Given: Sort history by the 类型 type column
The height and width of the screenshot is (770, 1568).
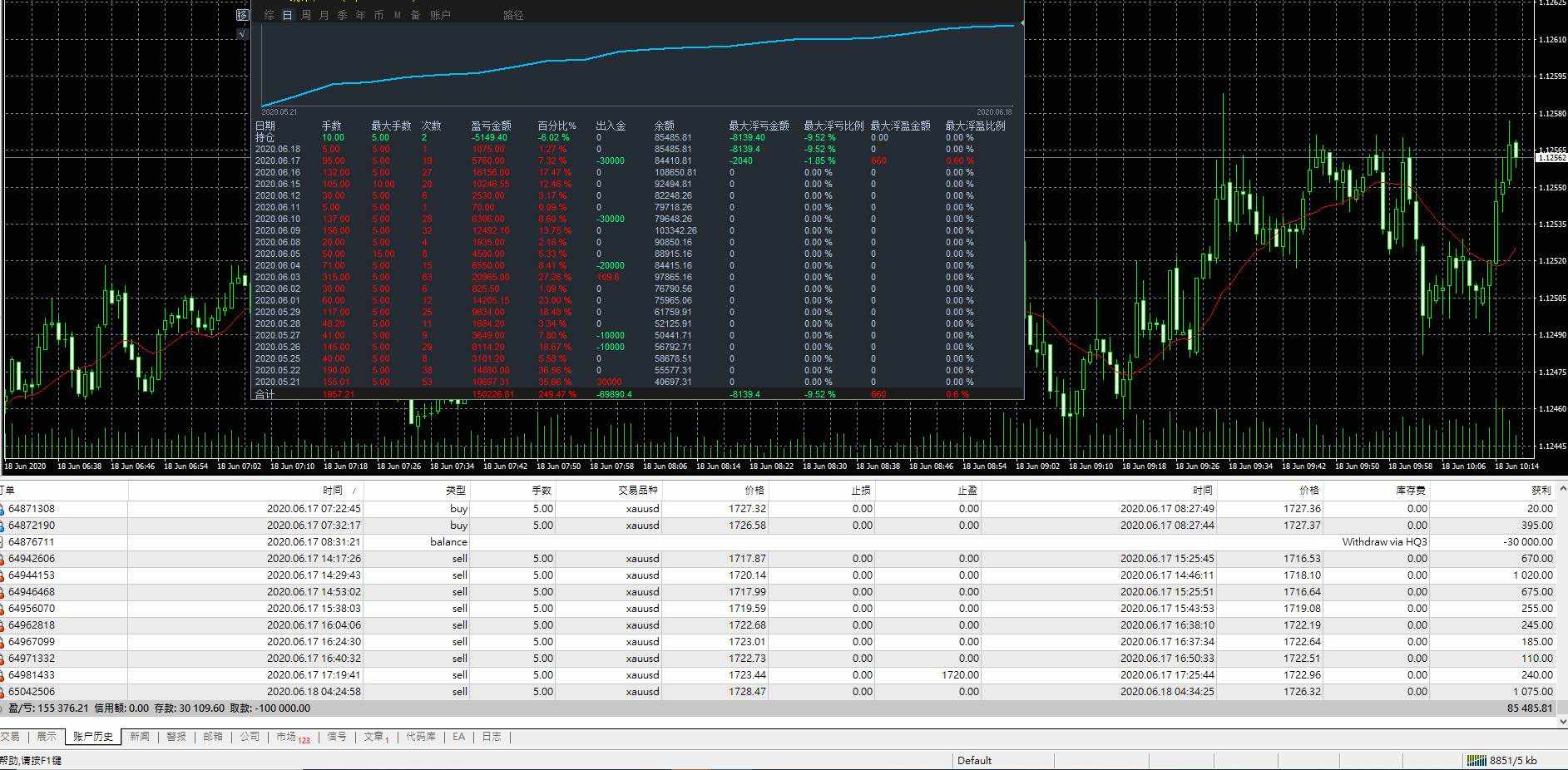Looking at the screenshot, I should (456, 491).
